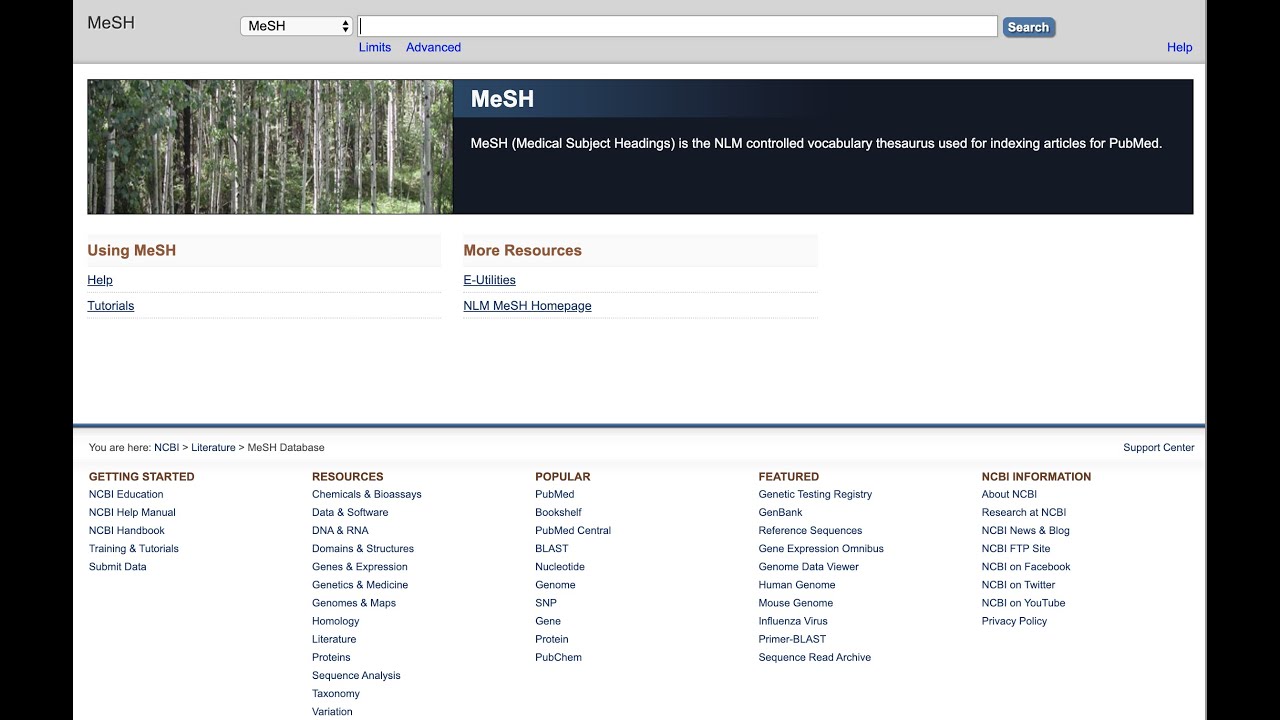Image resolution: width=1280 pixels, height=720 pixels.
Task: Open NCBI on Twitter link
Action: coord(1019,584)
